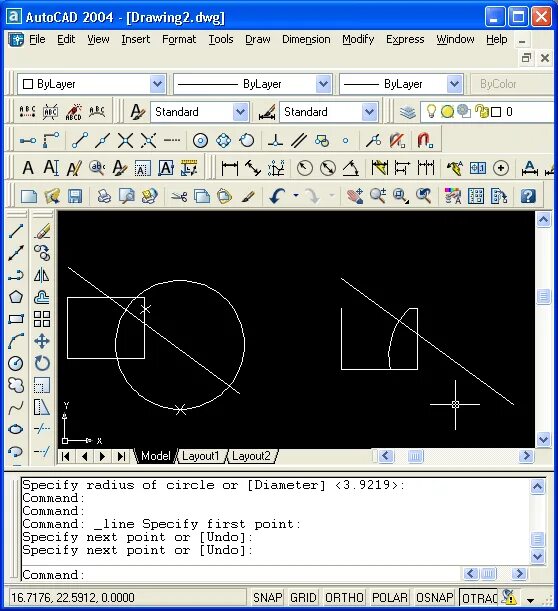The image size is (558, 611).
Task: Click the Erase modify tool
Action: tap(42, 231)
